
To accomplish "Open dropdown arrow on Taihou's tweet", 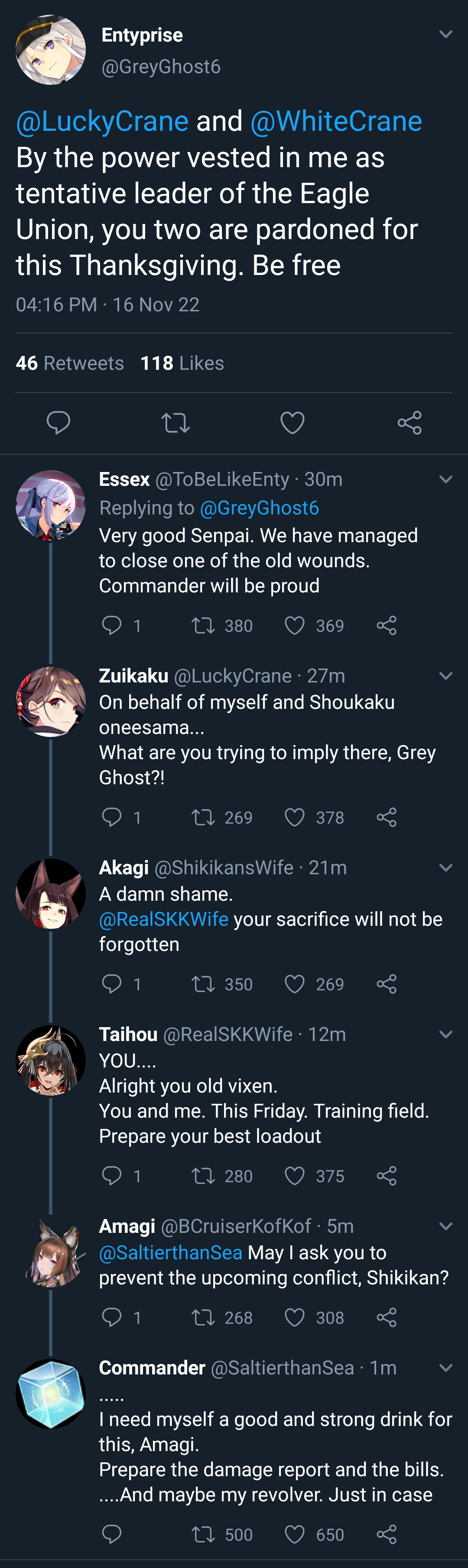I will coord(446,1034).
